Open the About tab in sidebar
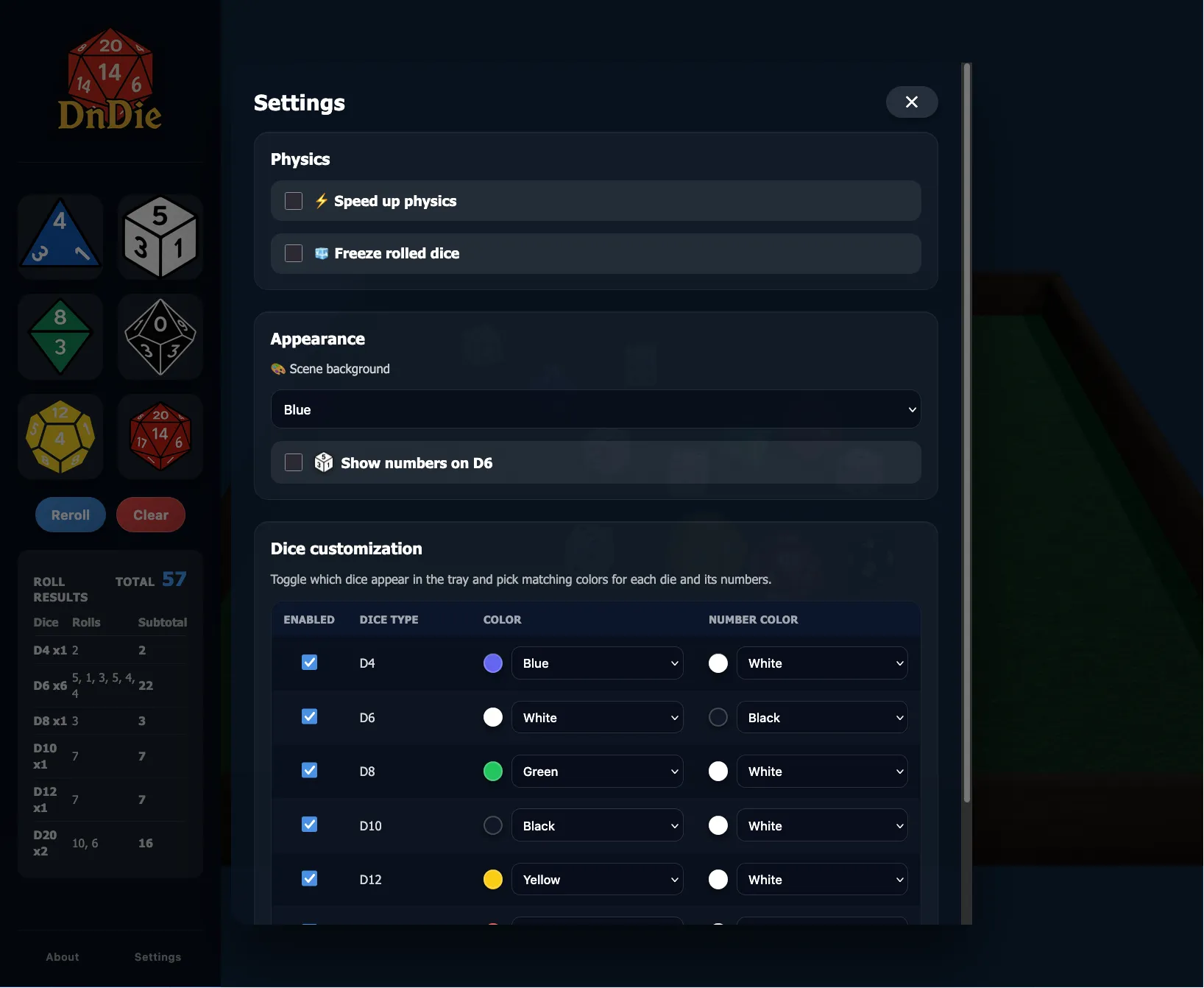1204x988 pixels. 63,957
